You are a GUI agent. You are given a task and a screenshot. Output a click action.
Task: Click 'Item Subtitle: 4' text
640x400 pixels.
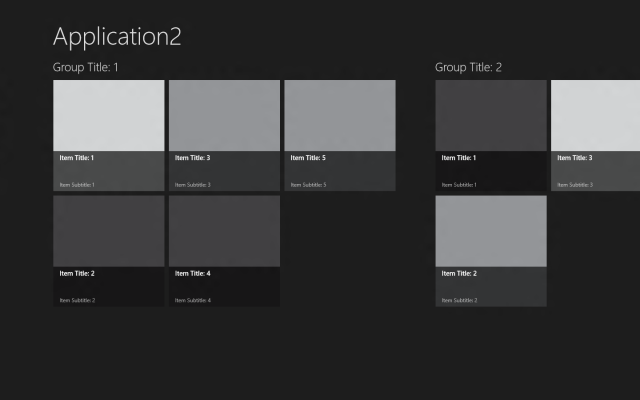pos(193,300)
